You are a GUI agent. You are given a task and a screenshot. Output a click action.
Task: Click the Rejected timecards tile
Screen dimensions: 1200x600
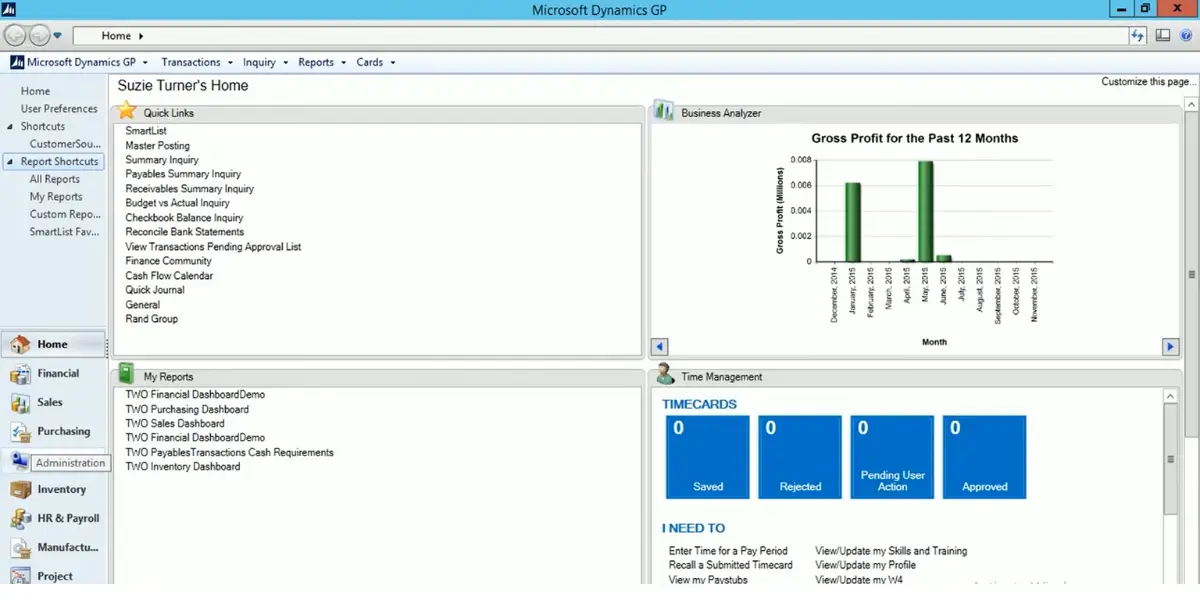pos(800,457)
